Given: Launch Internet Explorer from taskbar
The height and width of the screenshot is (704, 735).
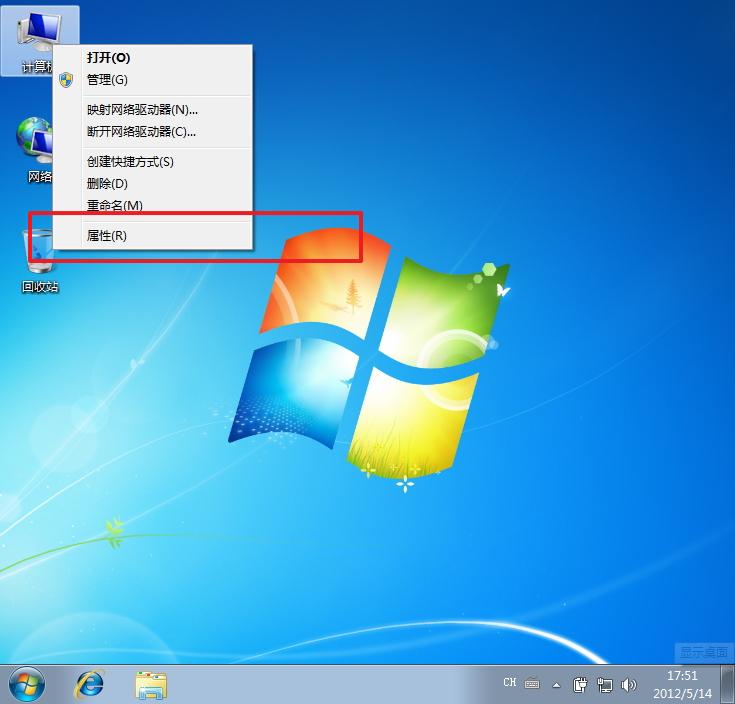Looking at the screenshot, I should [89, 685].
